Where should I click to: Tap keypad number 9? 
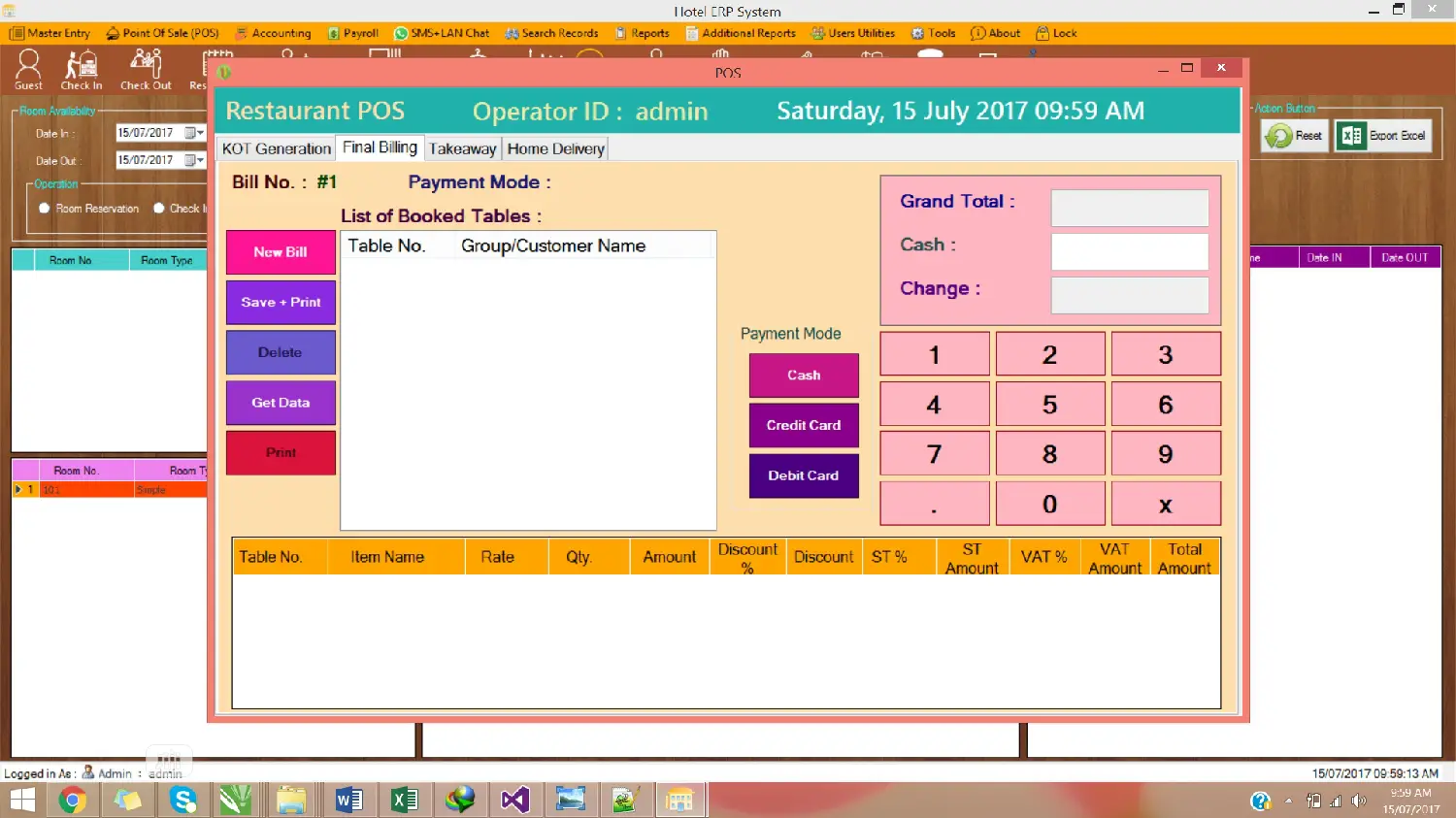coord(1166,453)
